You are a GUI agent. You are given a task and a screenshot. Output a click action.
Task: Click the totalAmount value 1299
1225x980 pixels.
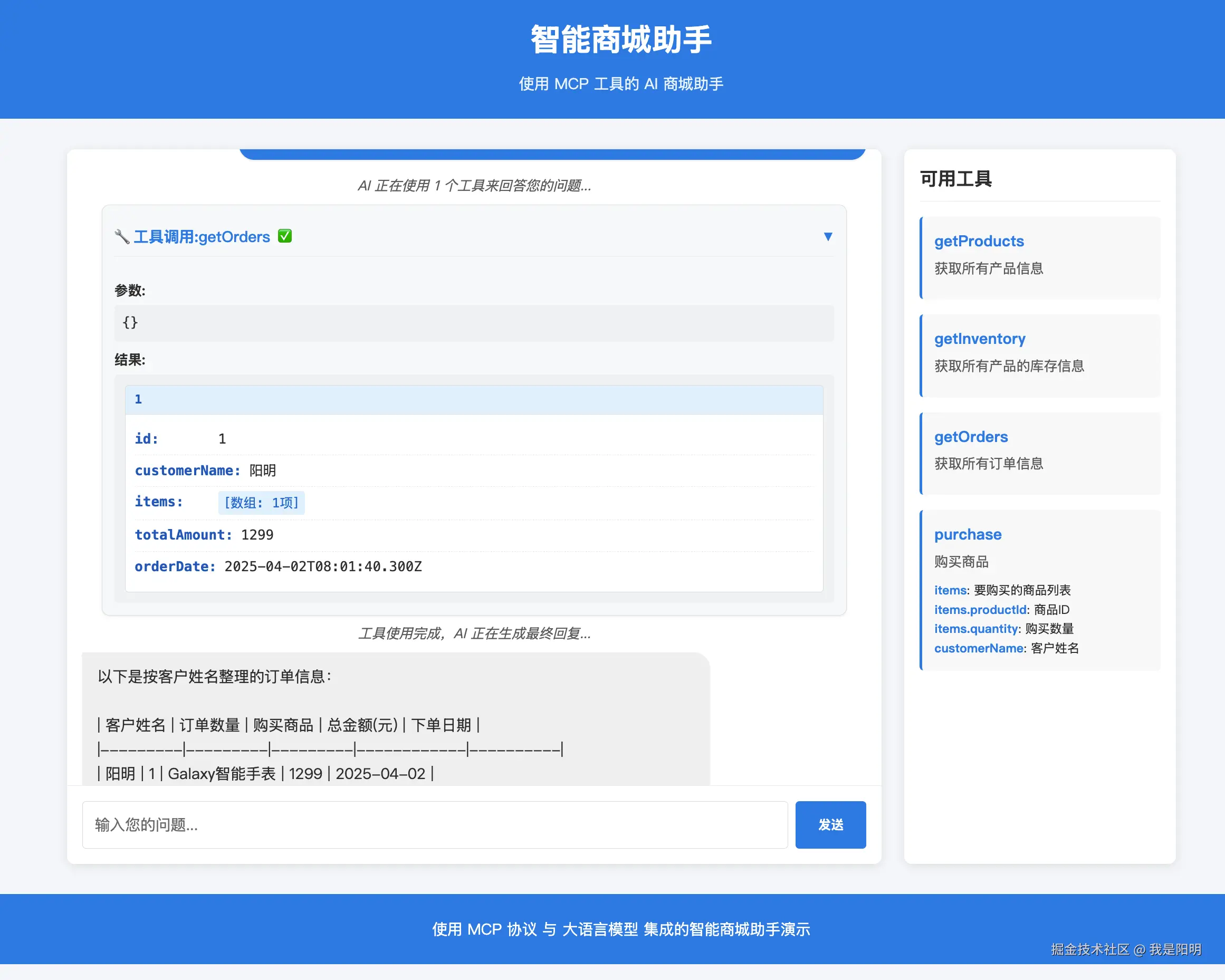(257, 535)
